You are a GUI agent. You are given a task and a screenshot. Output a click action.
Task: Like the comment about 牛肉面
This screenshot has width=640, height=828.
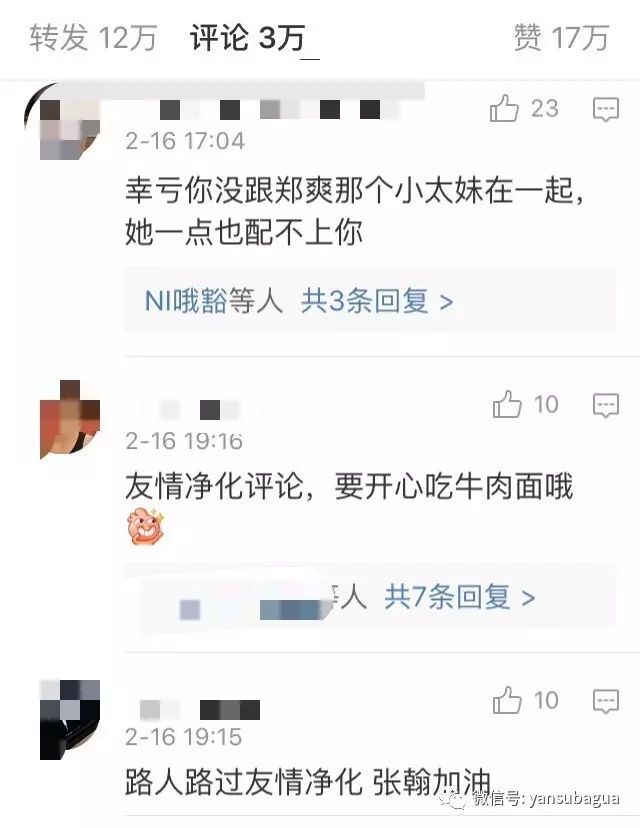[507, 404]
